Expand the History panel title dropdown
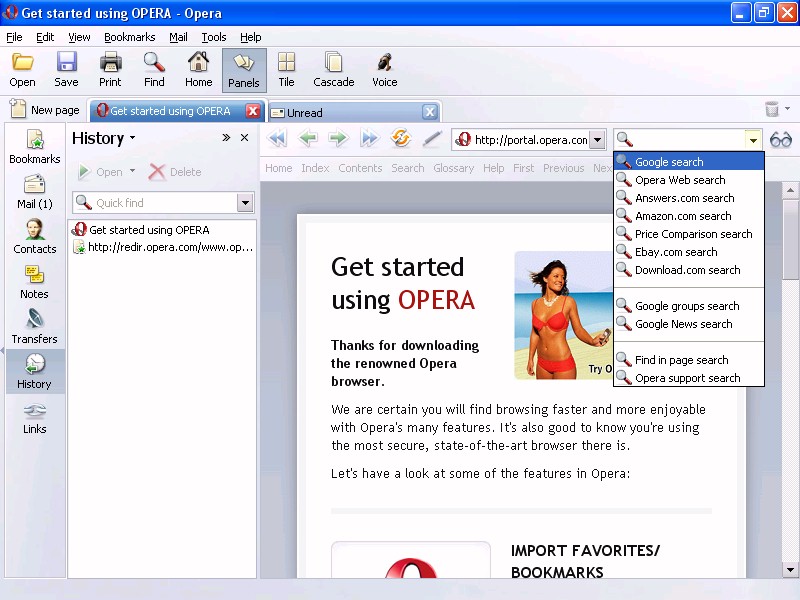This screenshot has width=800, height=600. (x=132, y=139)
